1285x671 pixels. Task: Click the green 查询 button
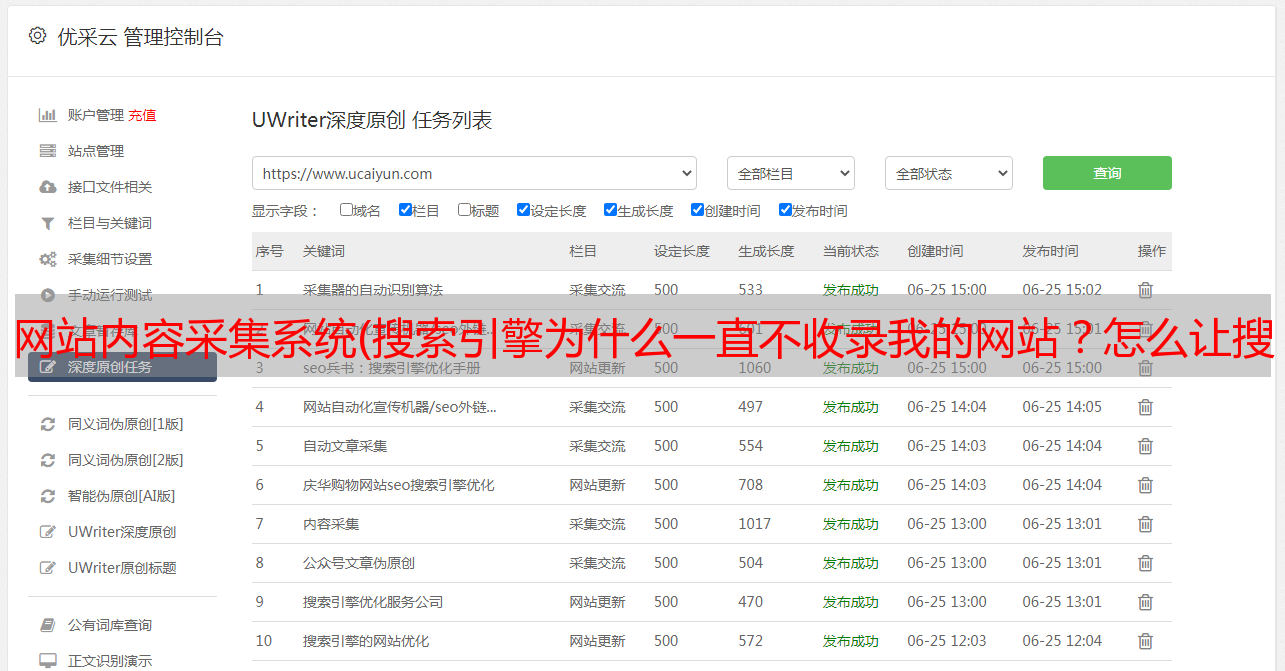pyautogui.click(x=1107, y=173)
